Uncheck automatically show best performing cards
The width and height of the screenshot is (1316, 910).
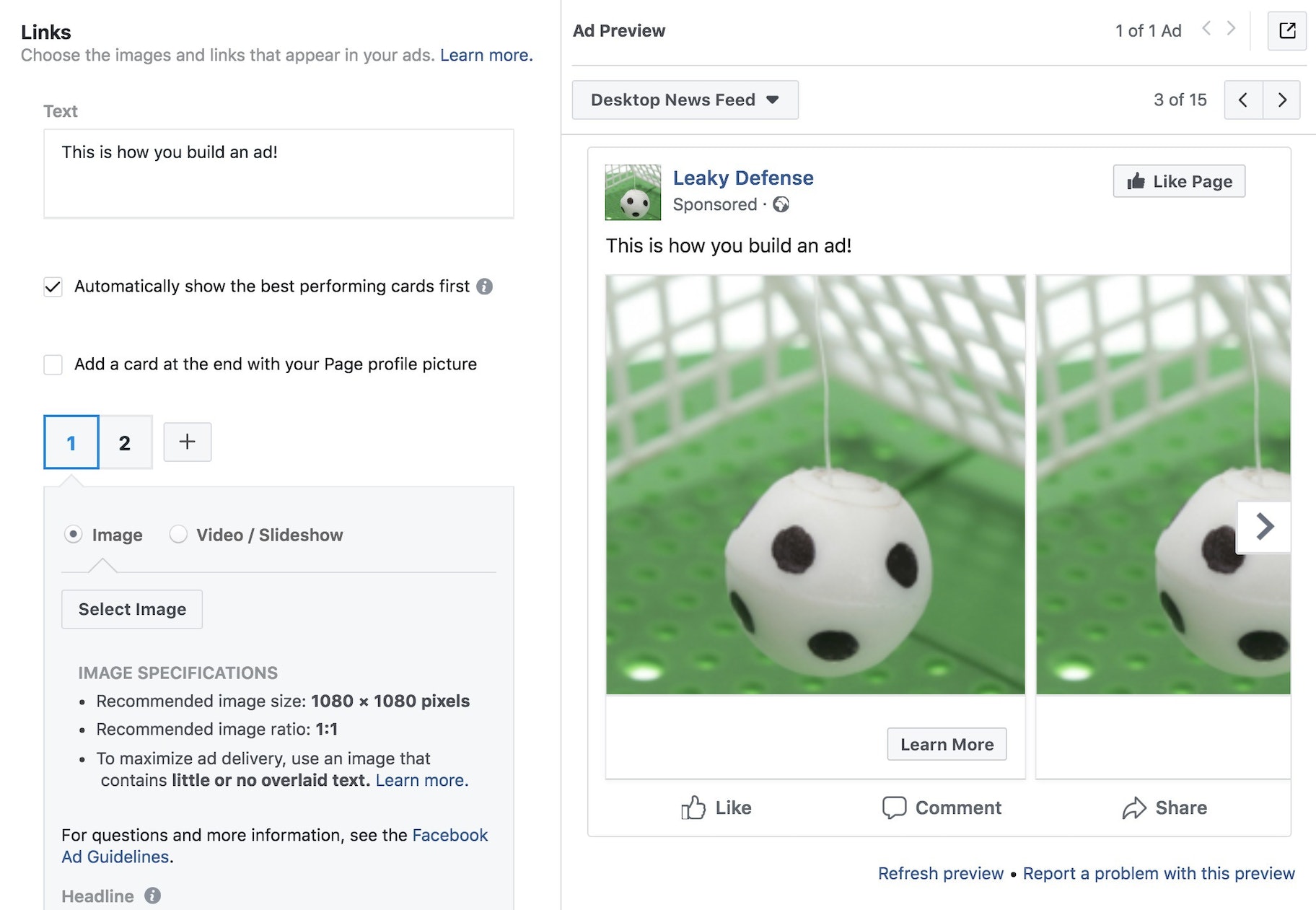pyautogui.click(x=53, y=286)
